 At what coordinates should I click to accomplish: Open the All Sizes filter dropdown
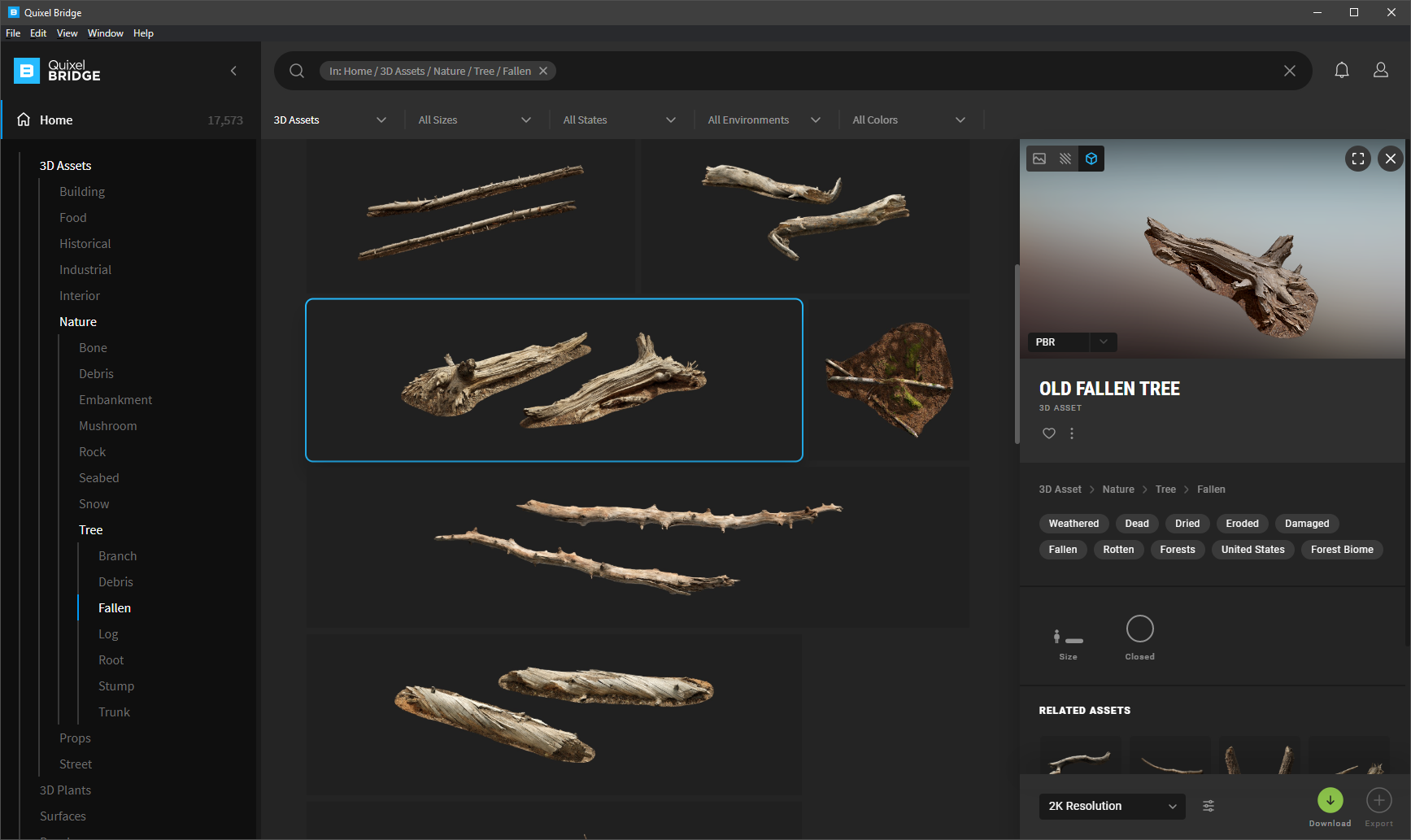tap(475, 120)
